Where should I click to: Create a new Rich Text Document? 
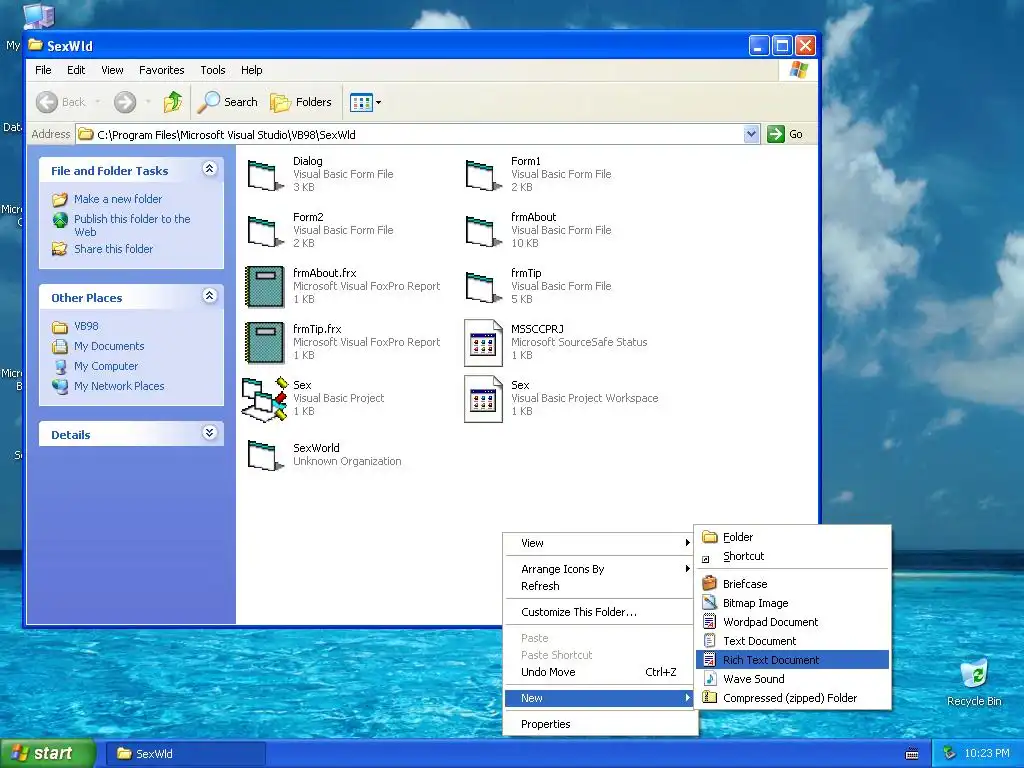[792, 660]
